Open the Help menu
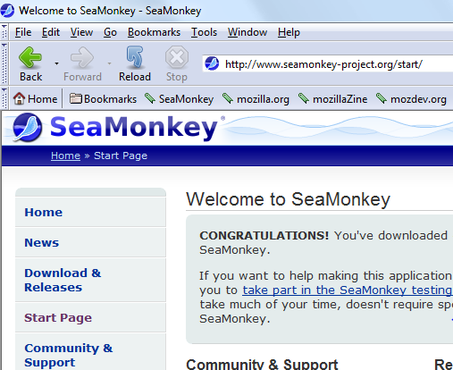The image size is (453, 370). coord(289,32)
